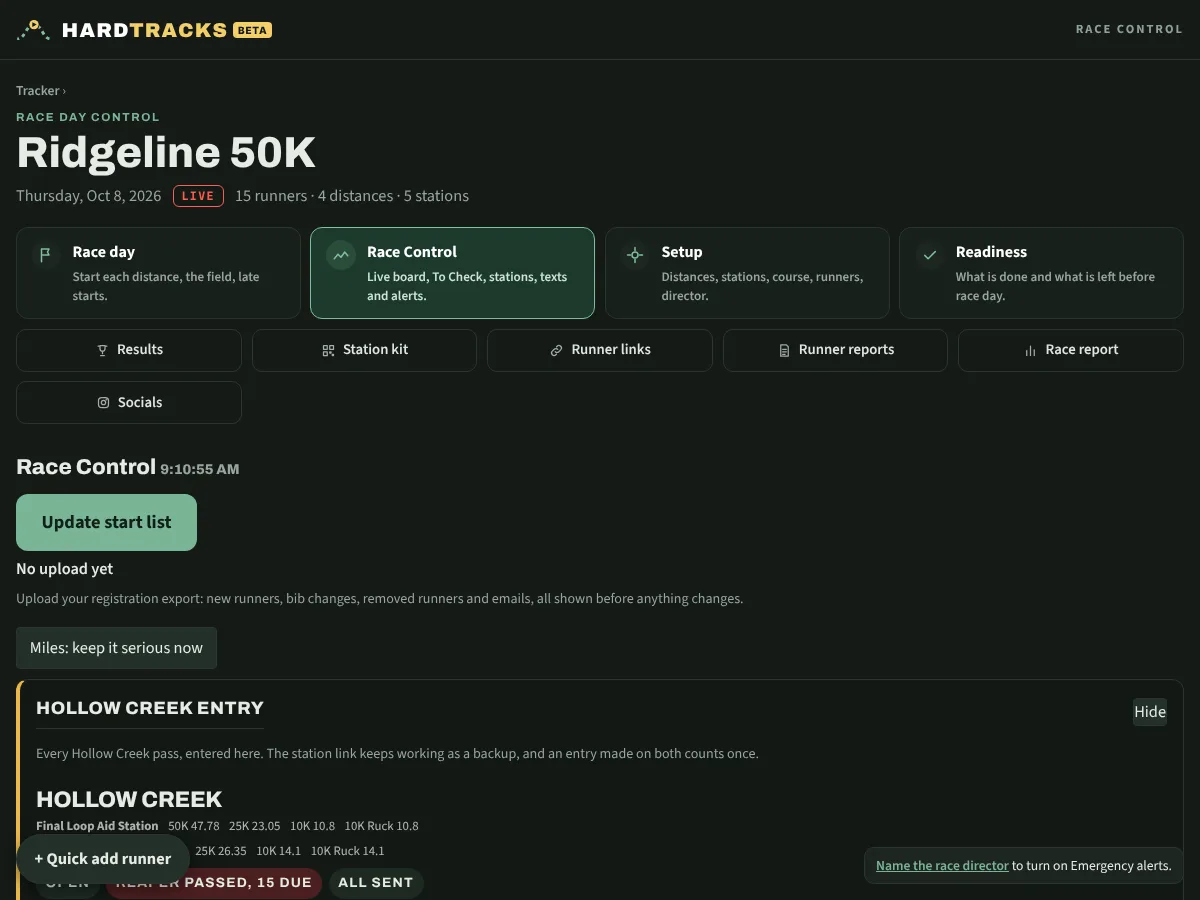This screenshot has height=900, width=1200.
Task: Click the Quick add runner button
Action: coord(103,859)
